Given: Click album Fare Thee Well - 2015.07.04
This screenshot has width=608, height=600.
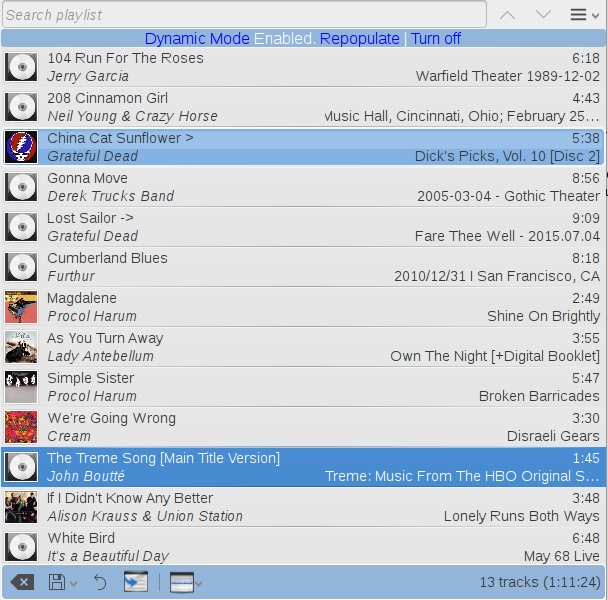Looking at the screenshot, I should point(507,236).
